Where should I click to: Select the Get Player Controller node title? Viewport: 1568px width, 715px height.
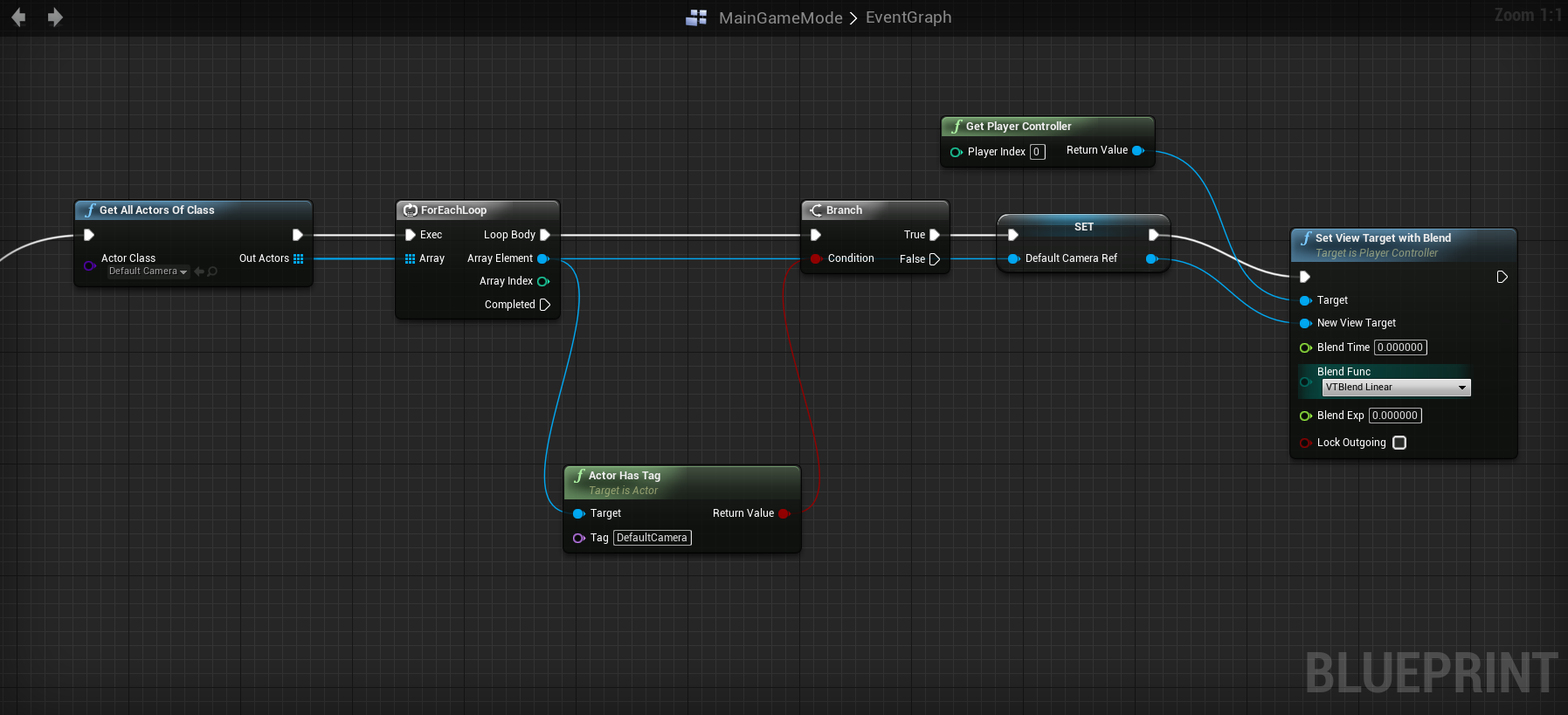point(1019,127)
